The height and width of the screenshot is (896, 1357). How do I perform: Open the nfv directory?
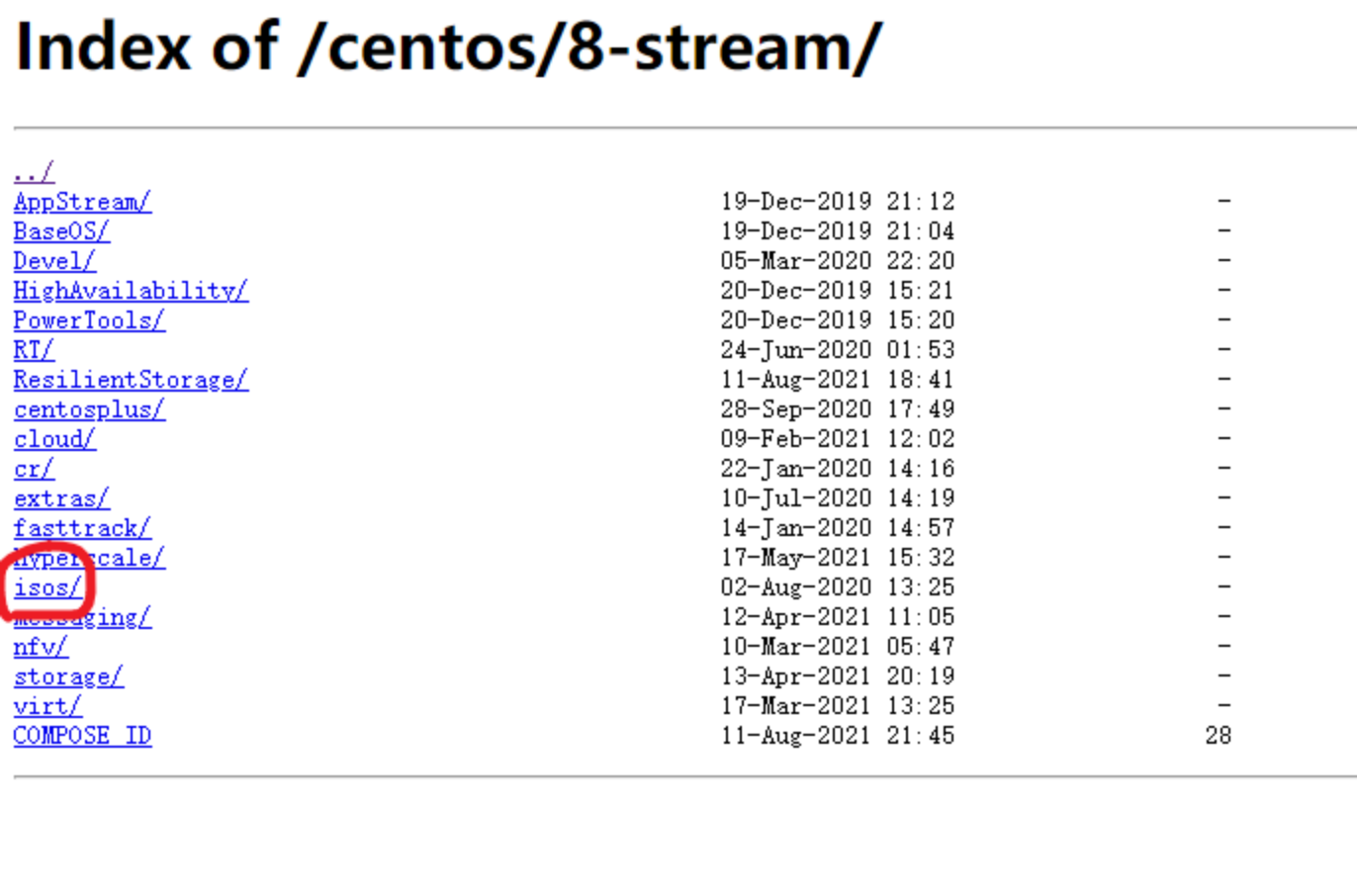click(40, 647)
